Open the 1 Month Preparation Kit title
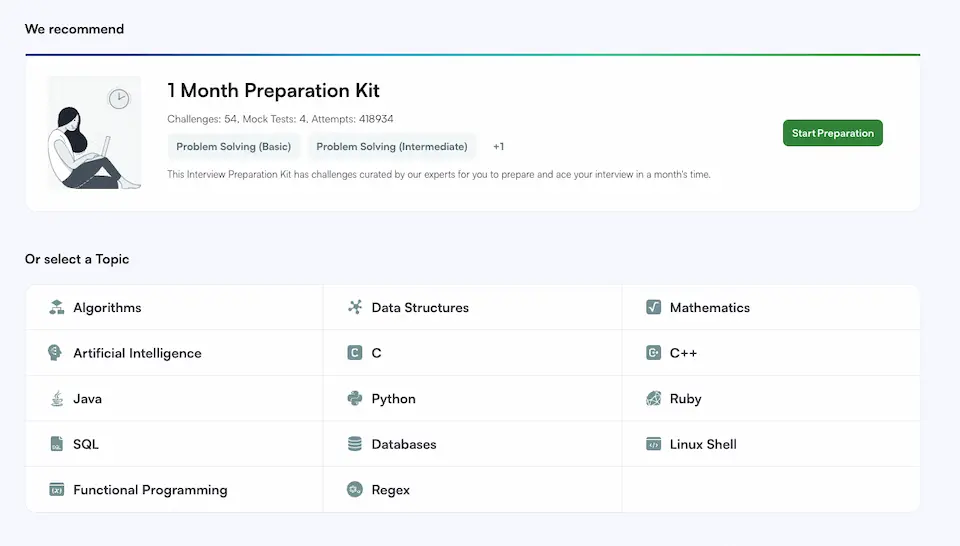960x546 pixels. (x=274, y=91)
